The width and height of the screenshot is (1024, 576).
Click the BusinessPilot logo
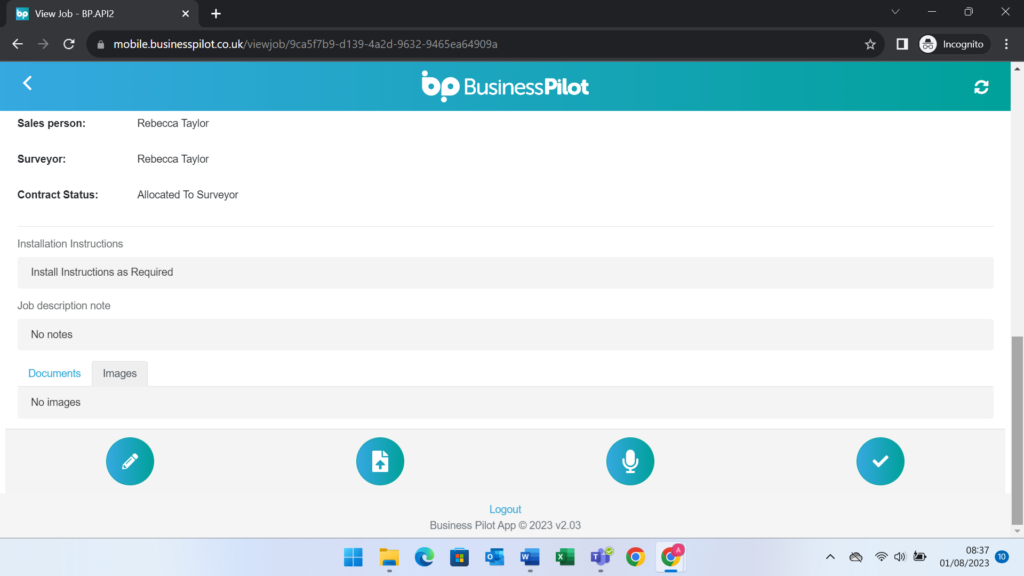(505, 86)
